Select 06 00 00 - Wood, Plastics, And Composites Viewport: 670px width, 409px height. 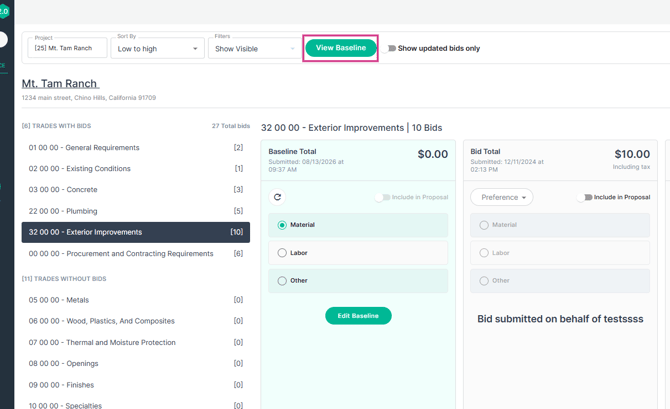point(136,321)
